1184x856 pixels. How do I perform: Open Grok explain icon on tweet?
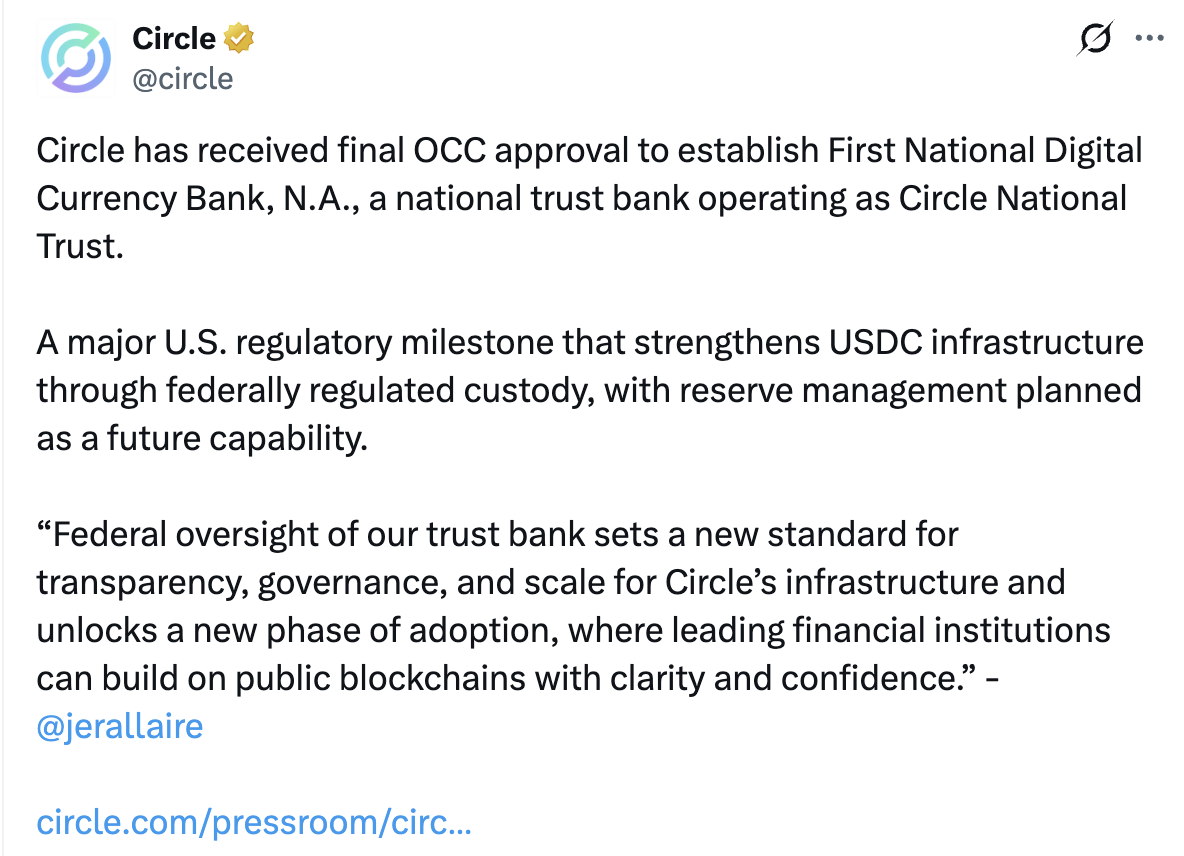(1095, 38)
